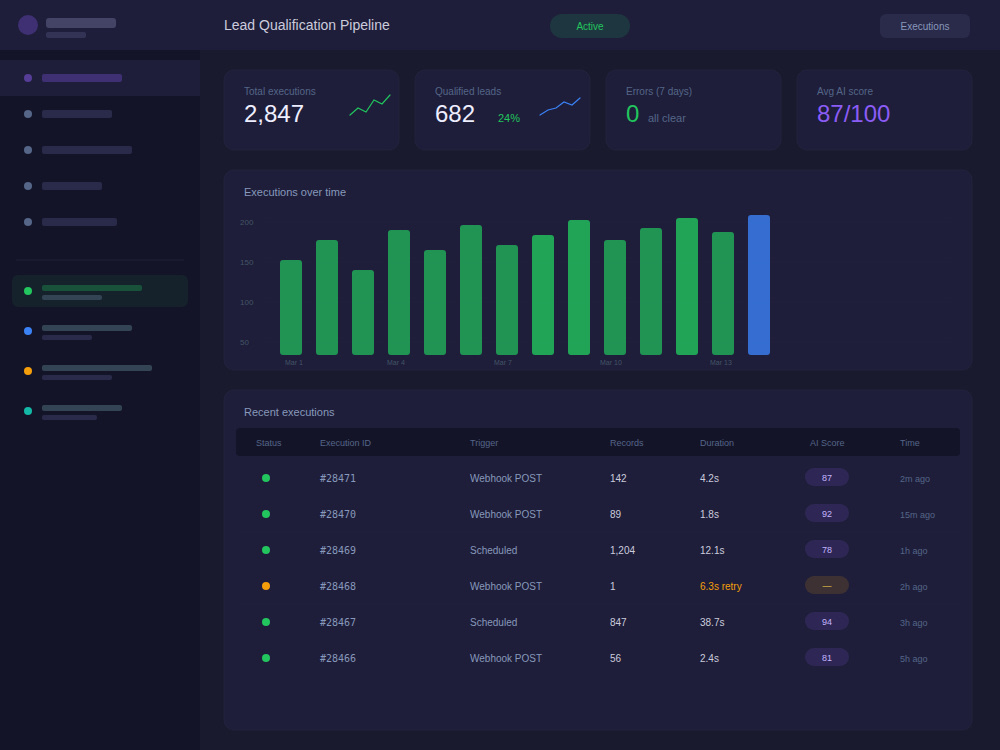Click the "all clear" errors note

click(x=666, y=118)
